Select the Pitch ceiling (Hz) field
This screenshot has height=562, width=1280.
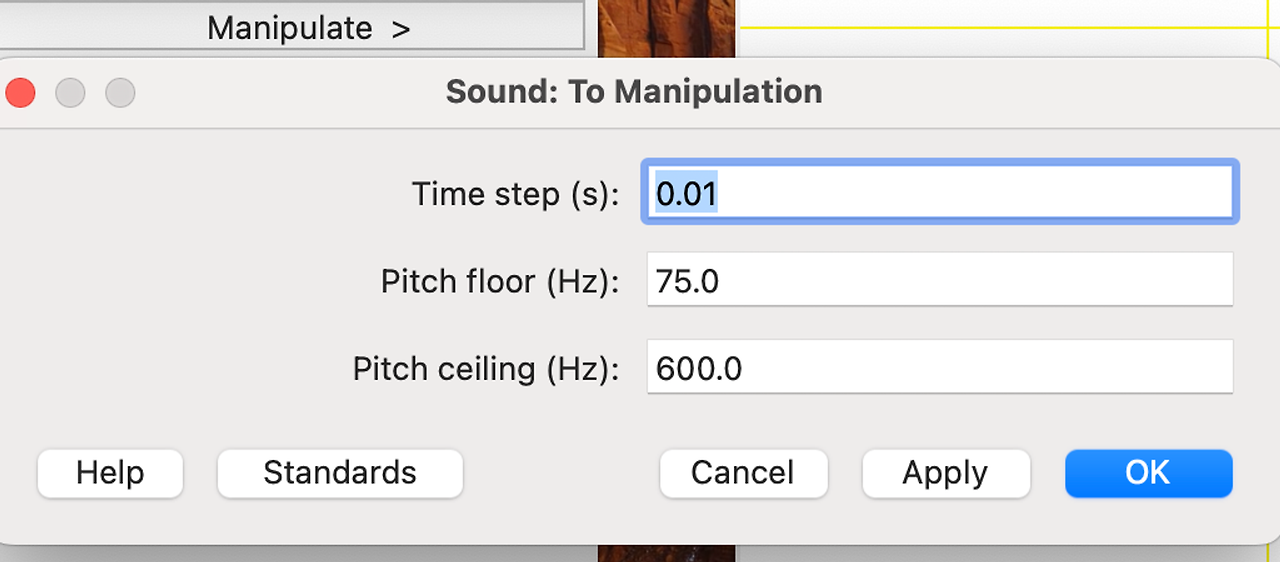click(x=940, y=367)
